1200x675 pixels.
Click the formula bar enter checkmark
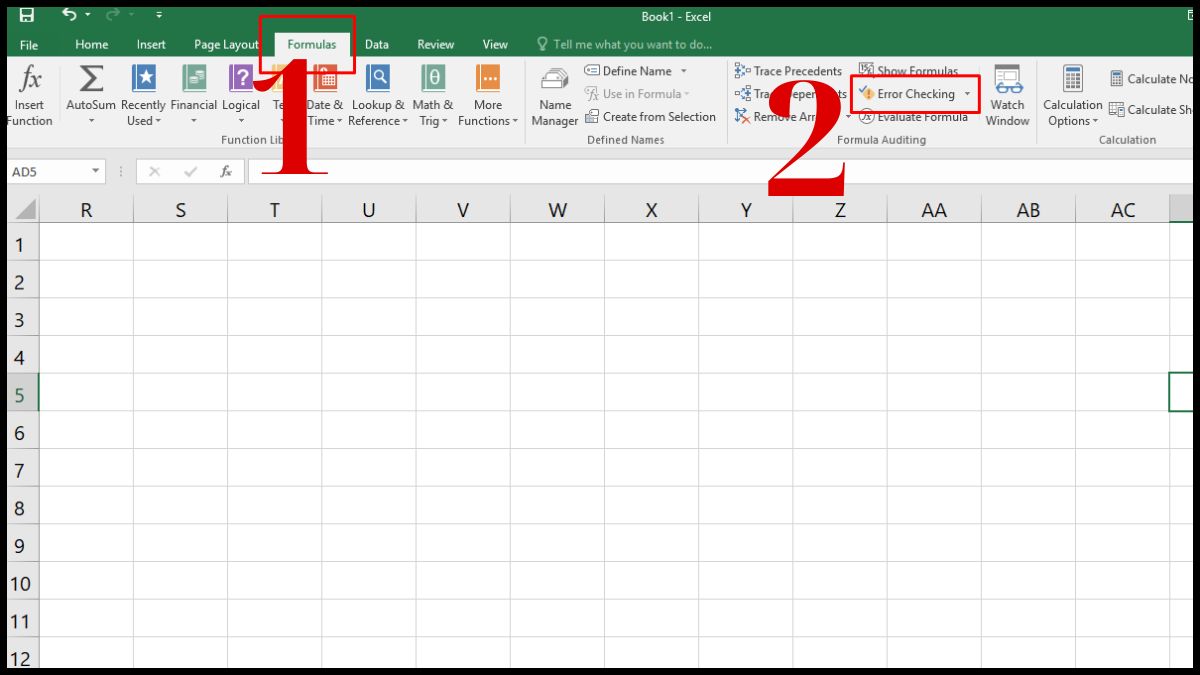click(190, 172)
